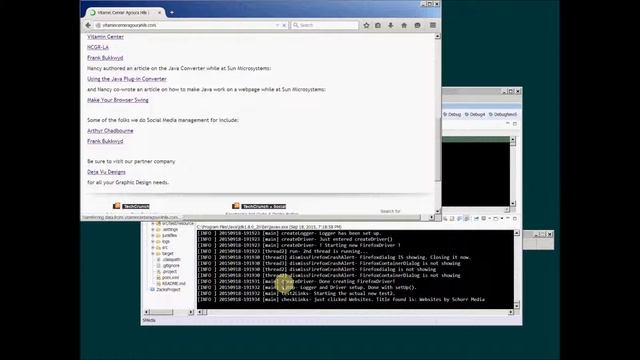Click the left TechCrunch feed icon
Screen dimensions: 640x360
[117, 206]
